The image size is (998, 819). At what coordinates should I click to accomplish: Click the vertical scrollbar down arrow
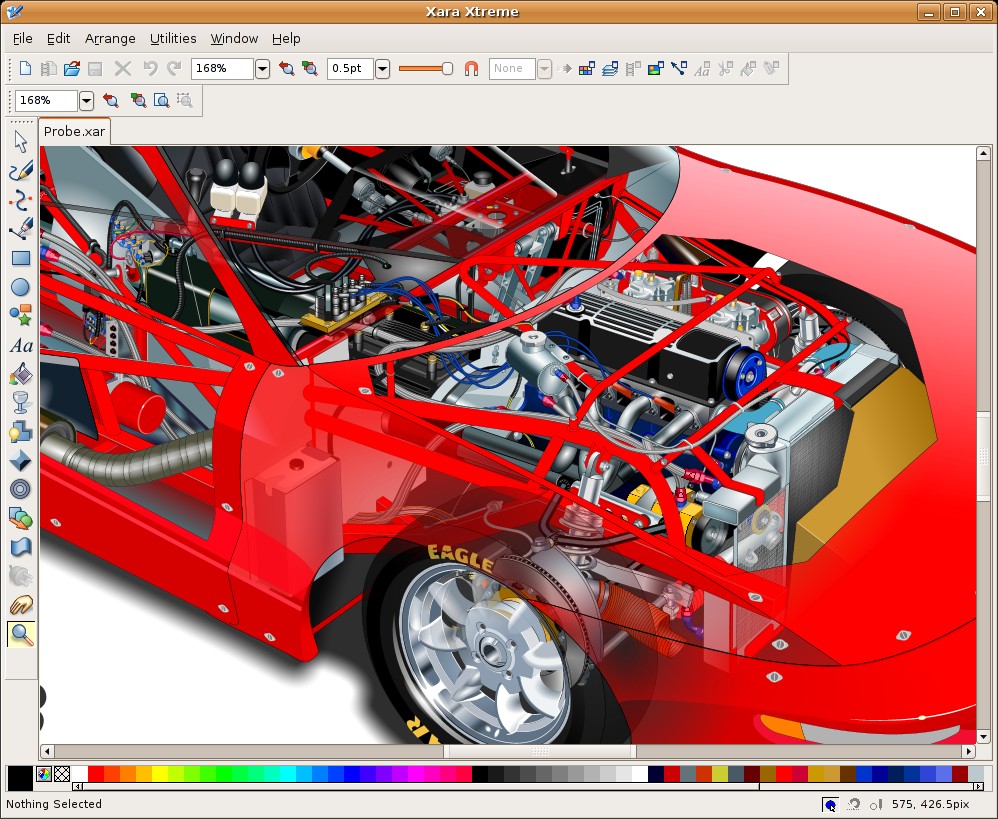pos(983,737)
